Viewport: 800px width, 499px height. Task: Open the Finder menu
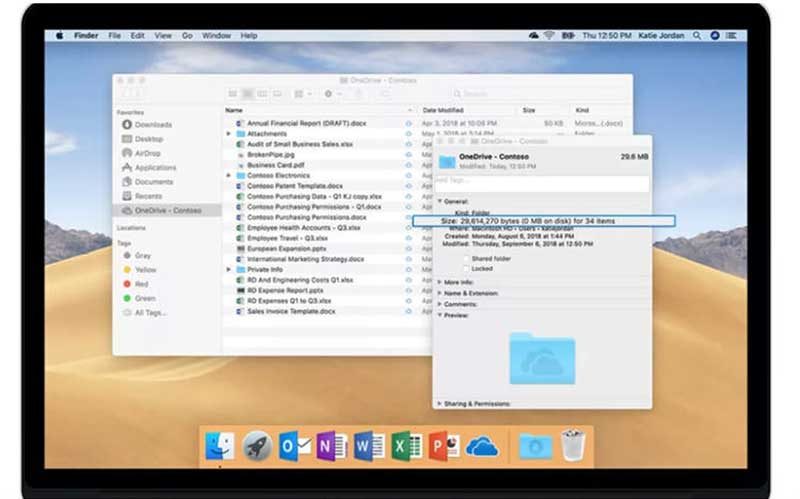86,36
